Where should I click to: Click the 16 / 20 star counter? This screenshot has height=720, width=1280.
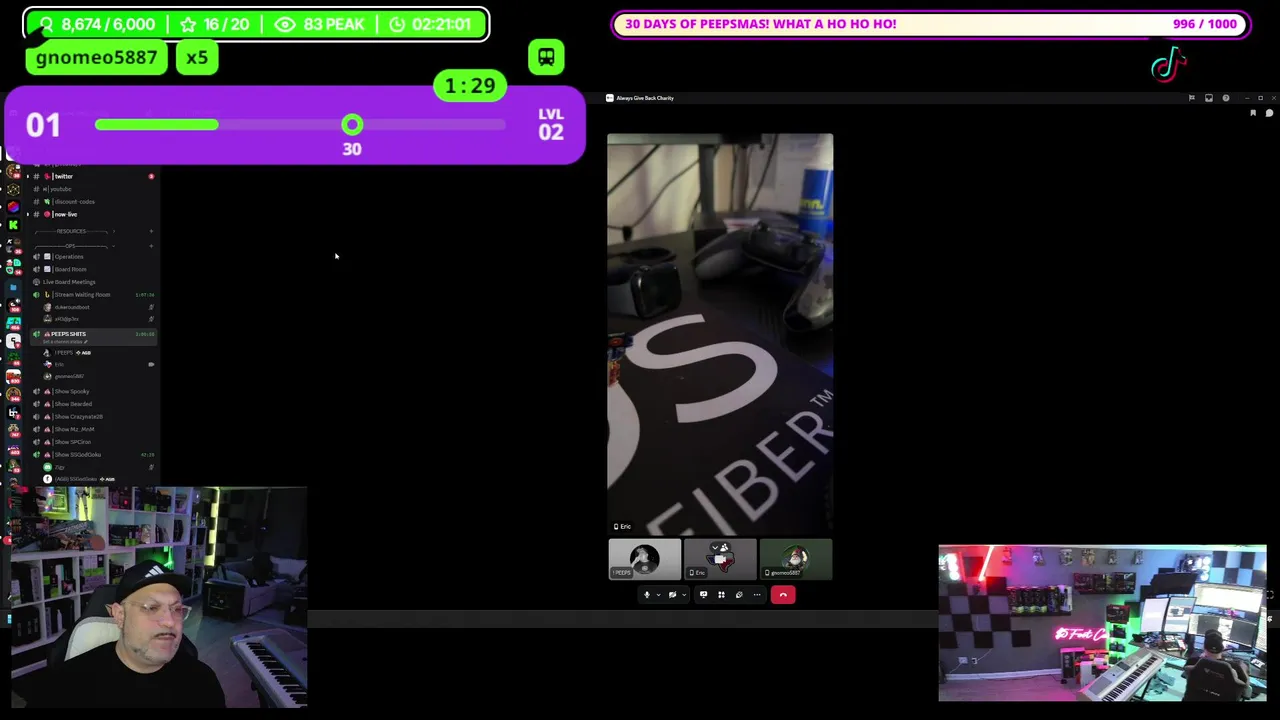tap(215, 24)
